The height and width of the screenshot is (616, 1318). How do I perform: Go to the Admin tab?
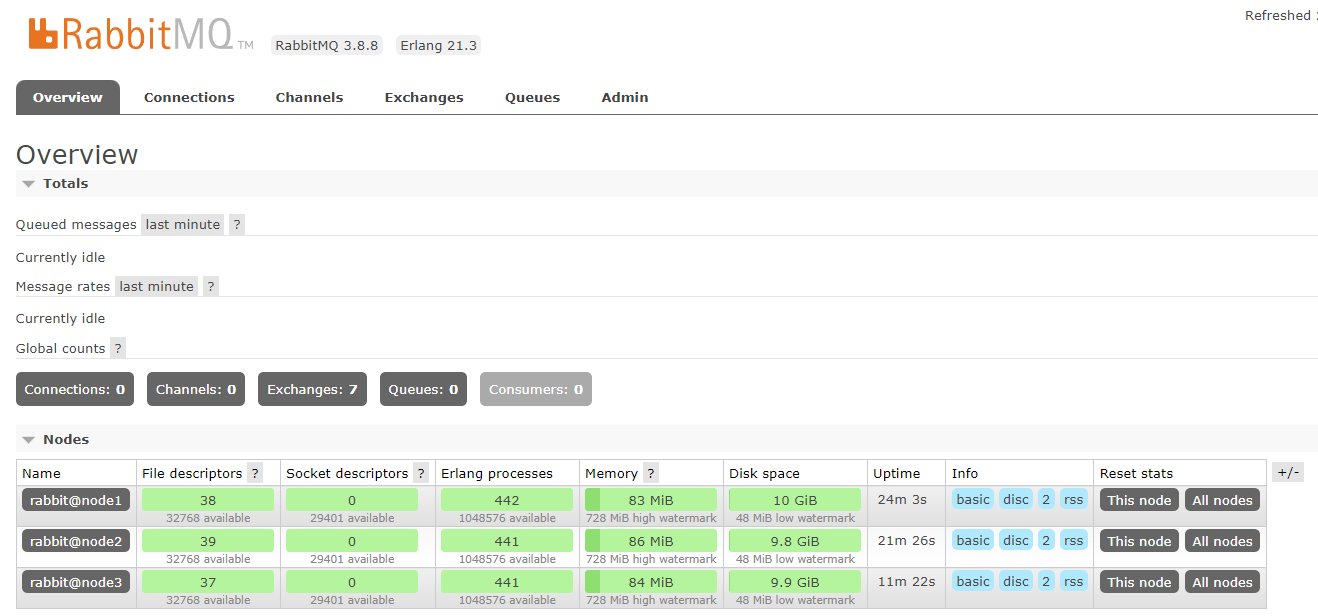pos(624,98)
